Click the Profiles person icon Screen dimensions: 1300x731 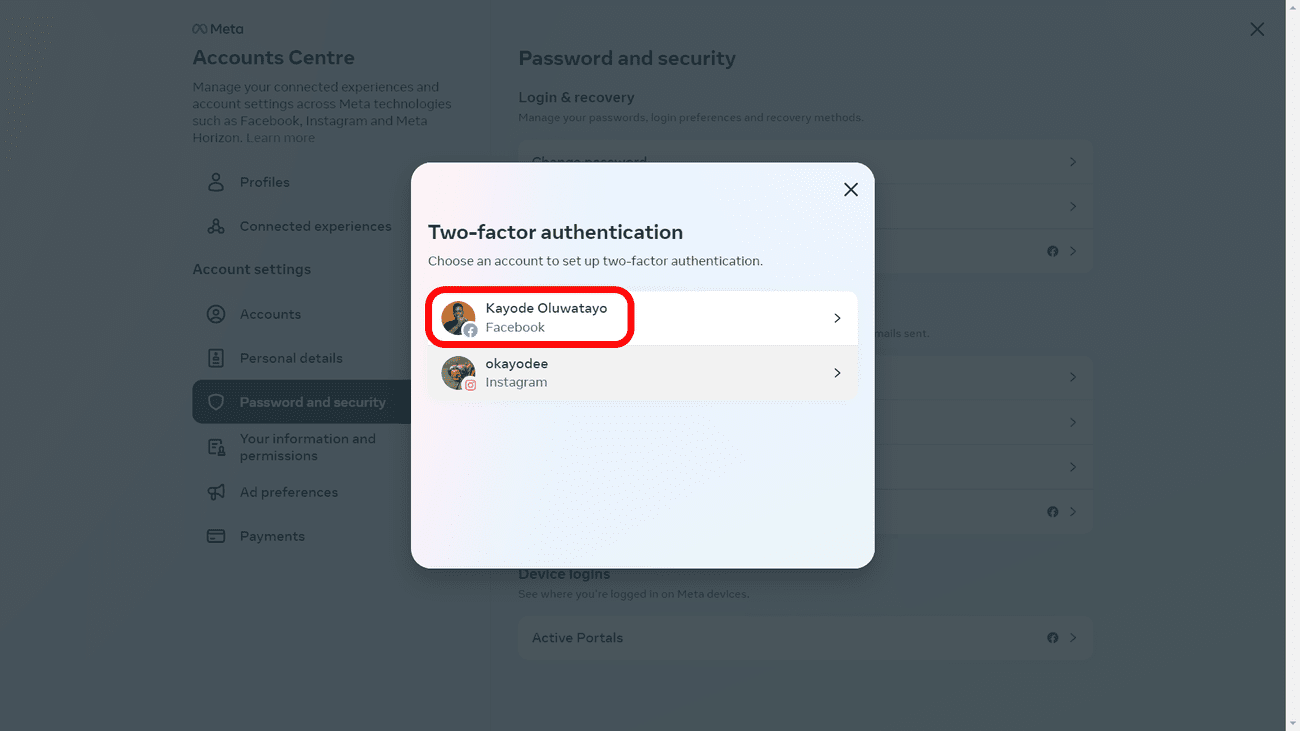click(x=216, y=182)
